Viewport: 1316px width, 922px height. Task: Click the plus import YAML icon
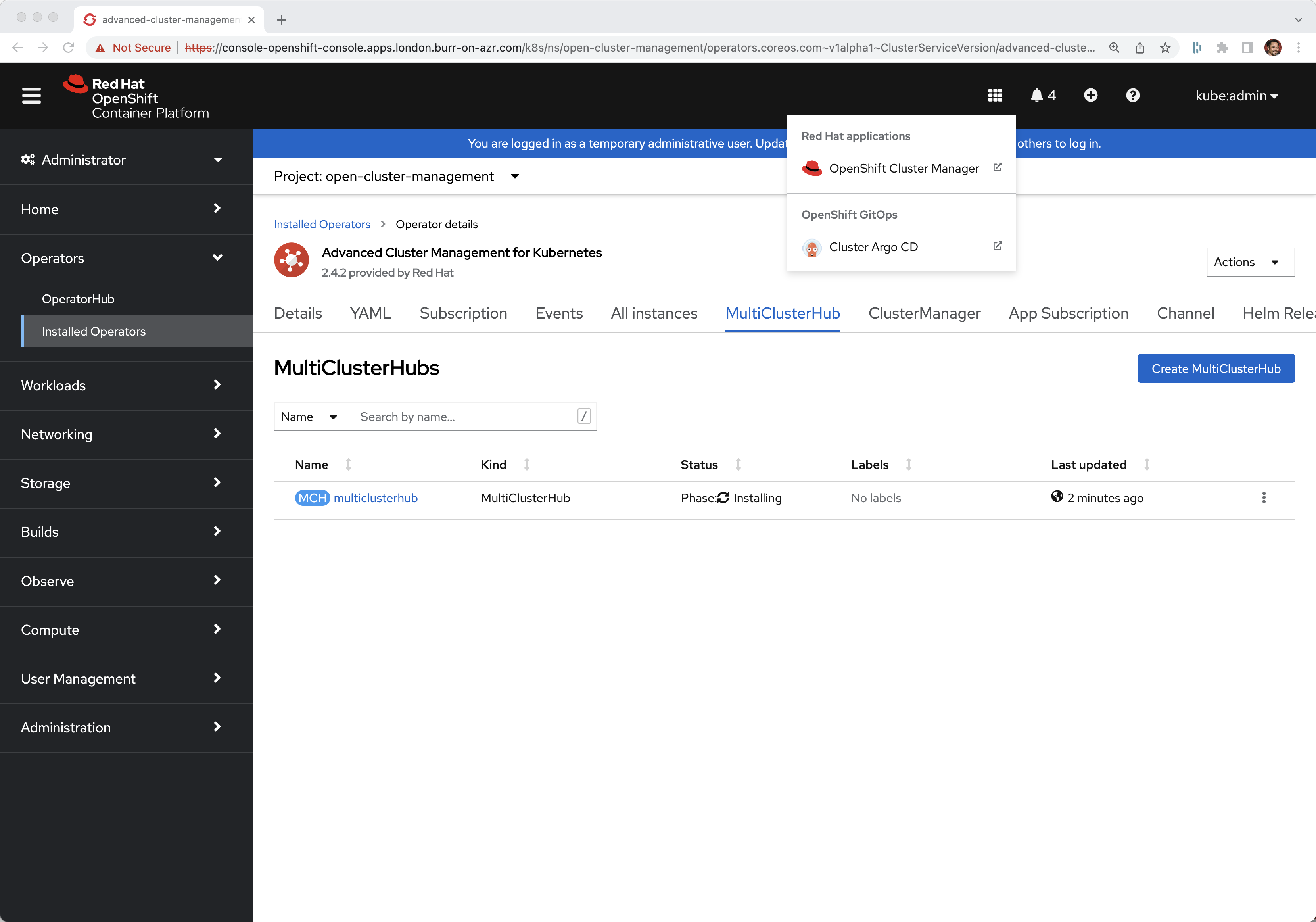pos(1091,95)
